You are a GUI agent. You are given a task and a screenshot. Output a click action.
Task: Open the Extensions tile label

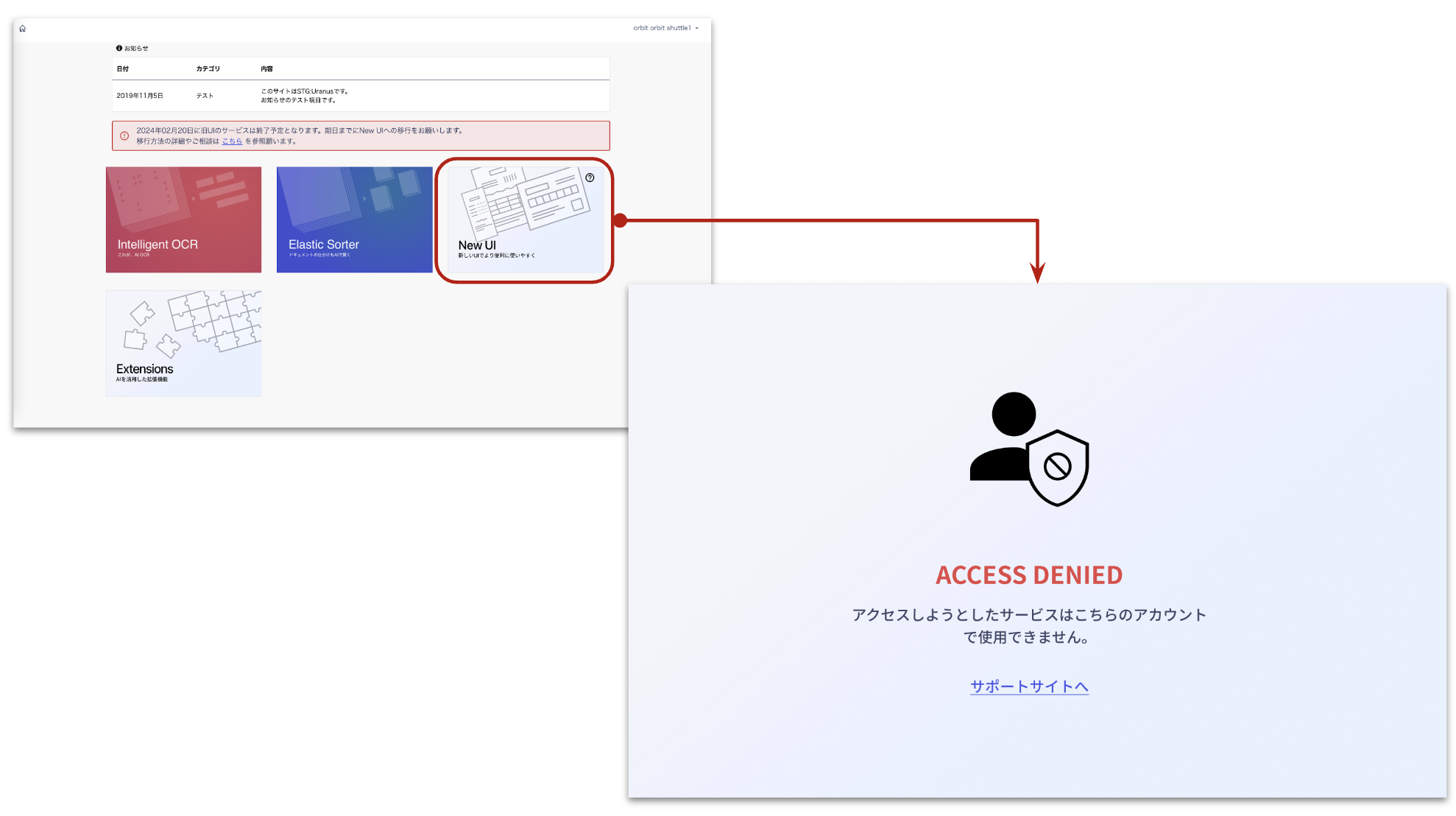(144, 369)
